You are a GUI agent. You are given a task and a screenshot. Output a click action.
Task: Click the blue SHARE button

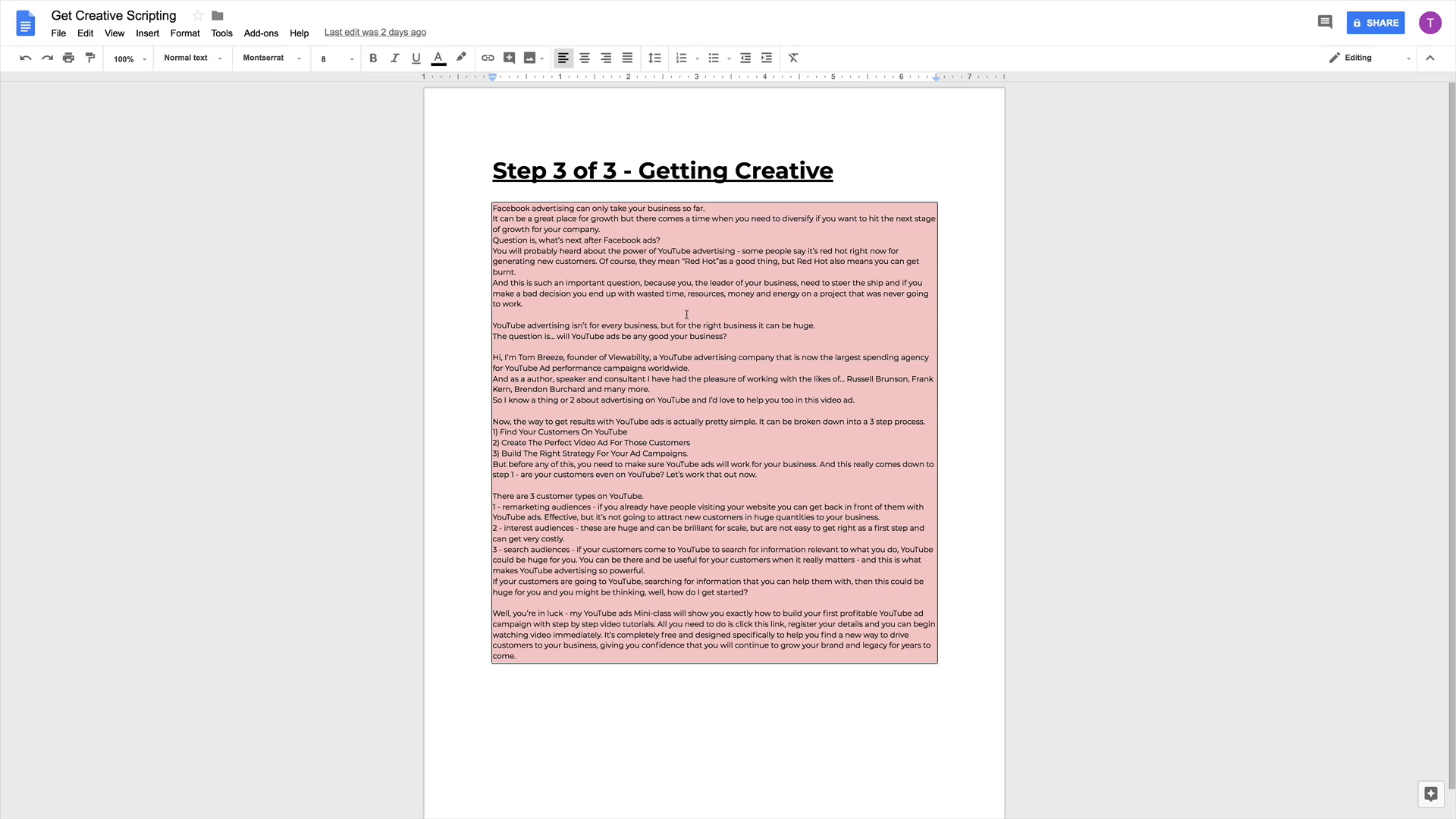[1376, 23]
